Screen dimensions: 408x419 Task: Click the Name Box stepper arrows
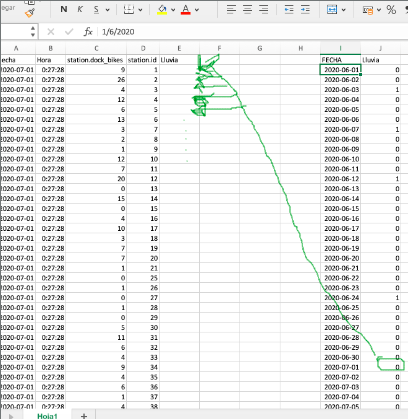pyautogui.click(x=33, y=32)
